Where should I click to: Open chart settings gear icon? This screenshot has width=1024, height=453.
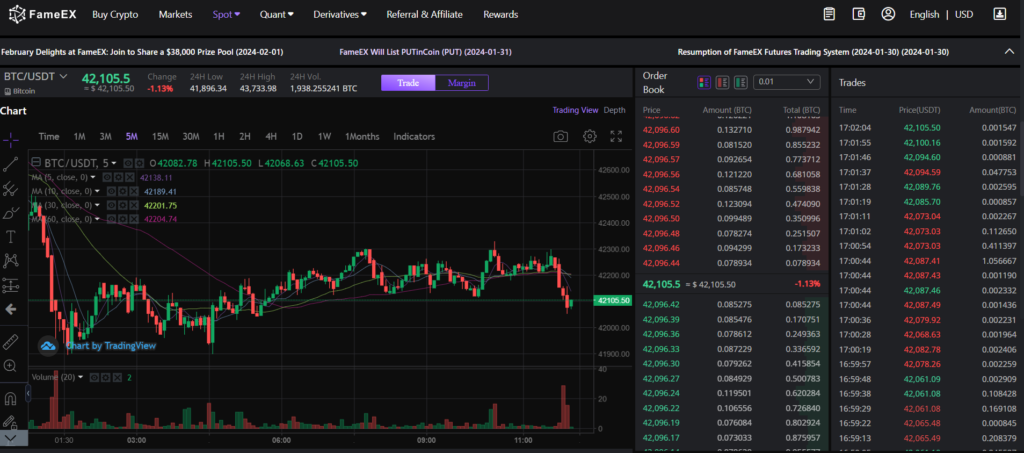590,136
